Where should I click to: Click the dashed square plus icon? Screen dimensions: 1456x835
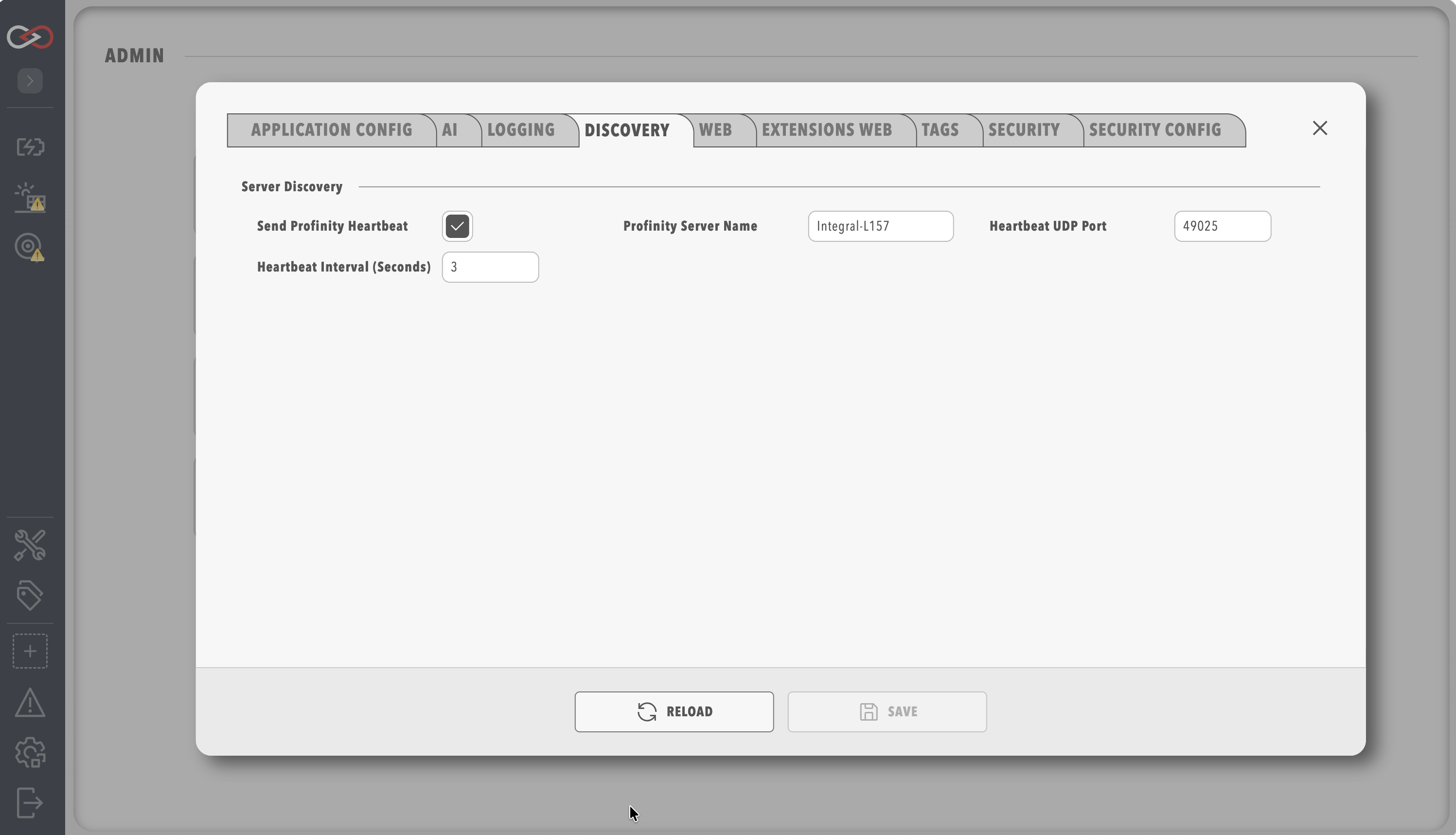click(30, 651)
